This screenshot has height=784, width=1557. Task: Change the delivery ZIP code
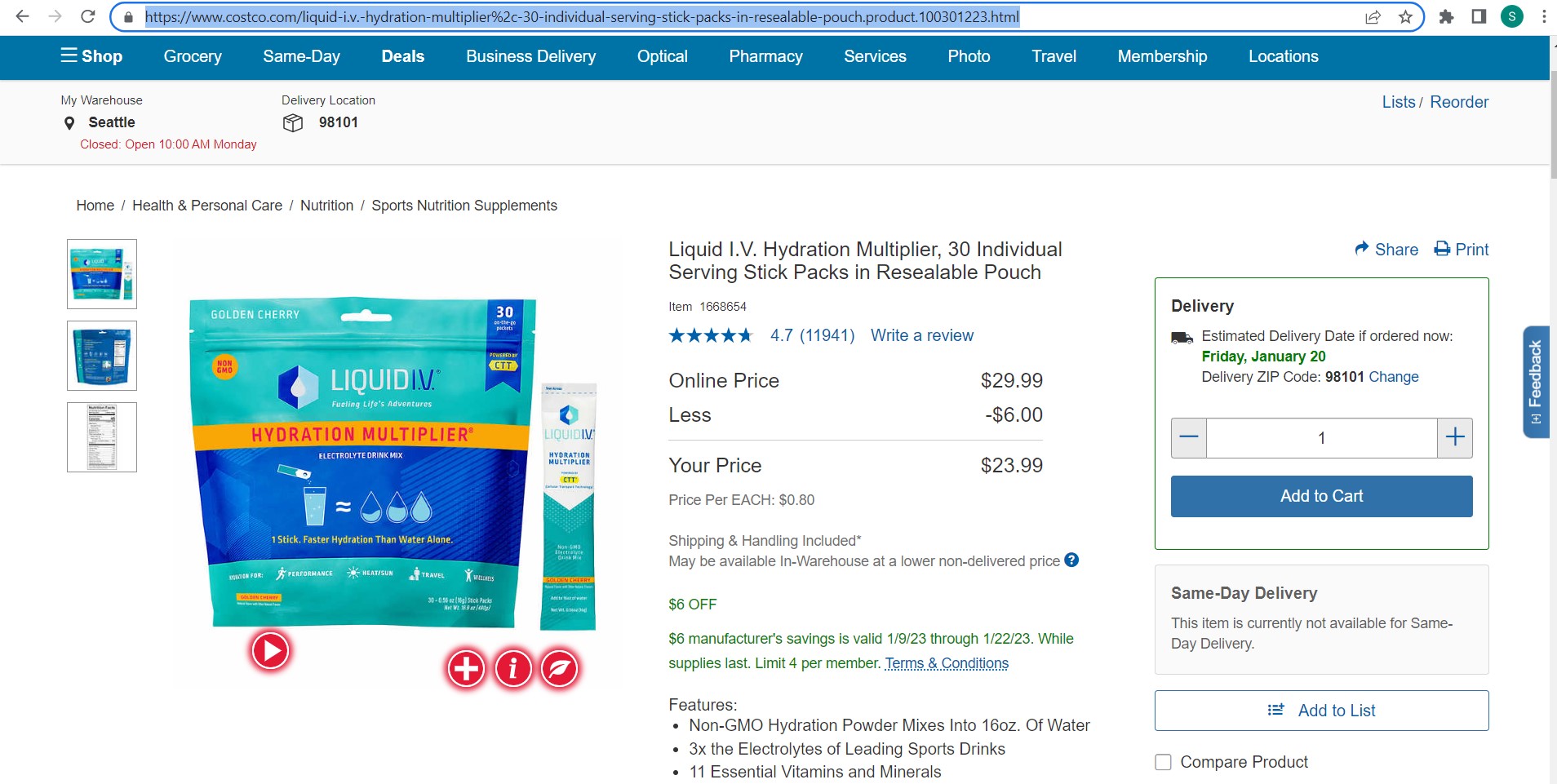pyautogui.click(x=1394, y=377)
